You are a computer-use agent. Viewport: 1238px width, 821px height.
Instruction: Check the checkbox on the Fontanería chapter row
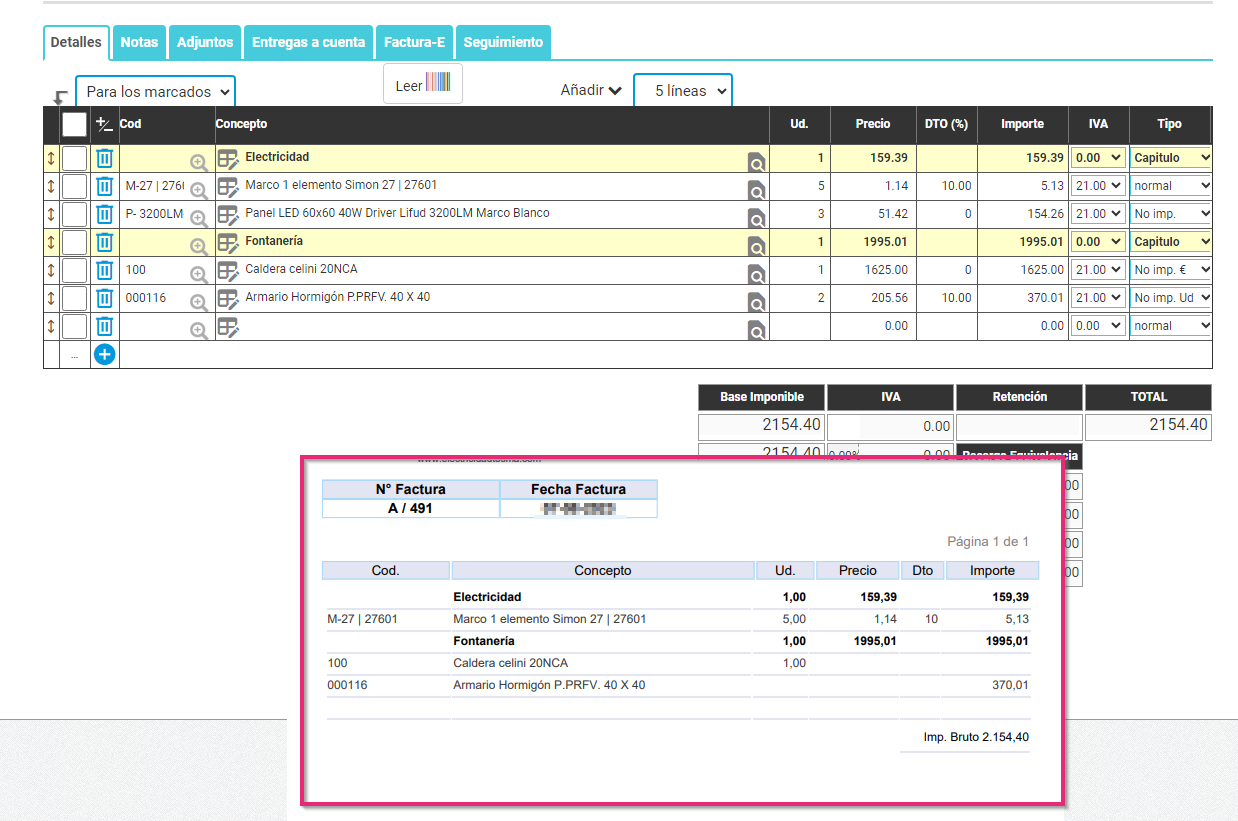74,241
